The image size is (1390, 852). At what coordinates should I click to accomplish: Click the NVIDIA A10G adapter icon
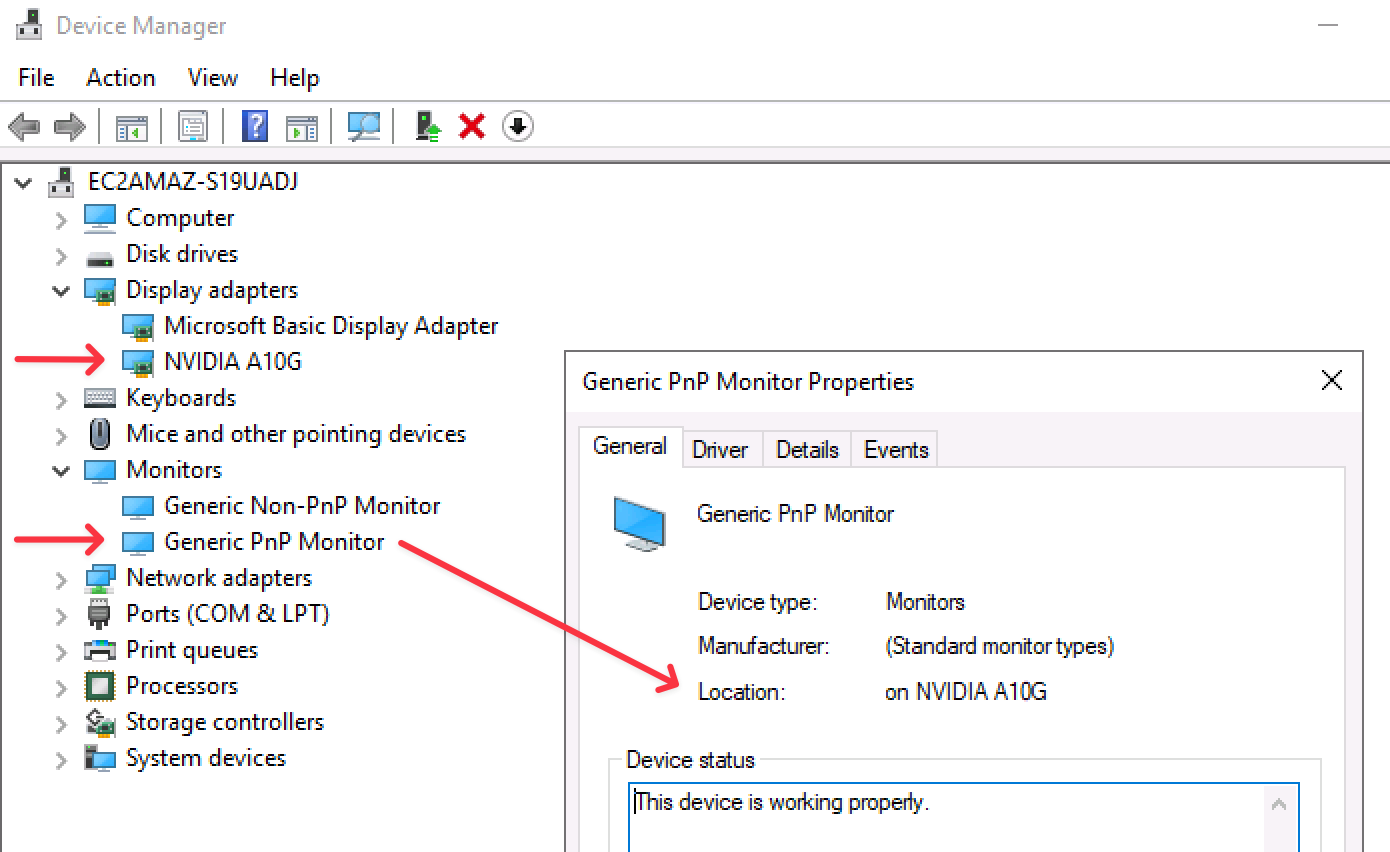point(138,362)
